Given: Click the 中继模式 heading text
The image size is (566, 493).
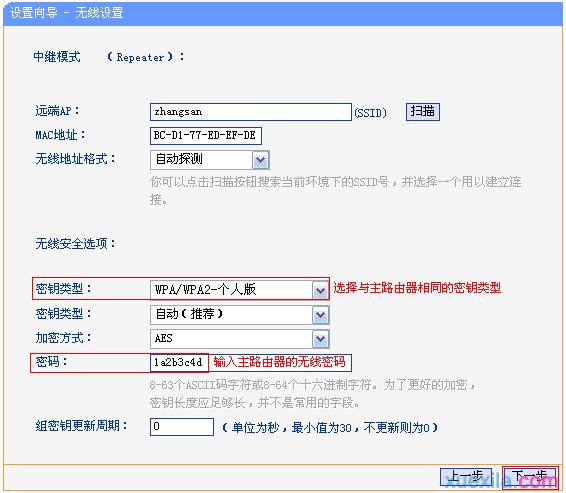Looking at the screenshot, I should pyautogui.click(x=57, y=57).
